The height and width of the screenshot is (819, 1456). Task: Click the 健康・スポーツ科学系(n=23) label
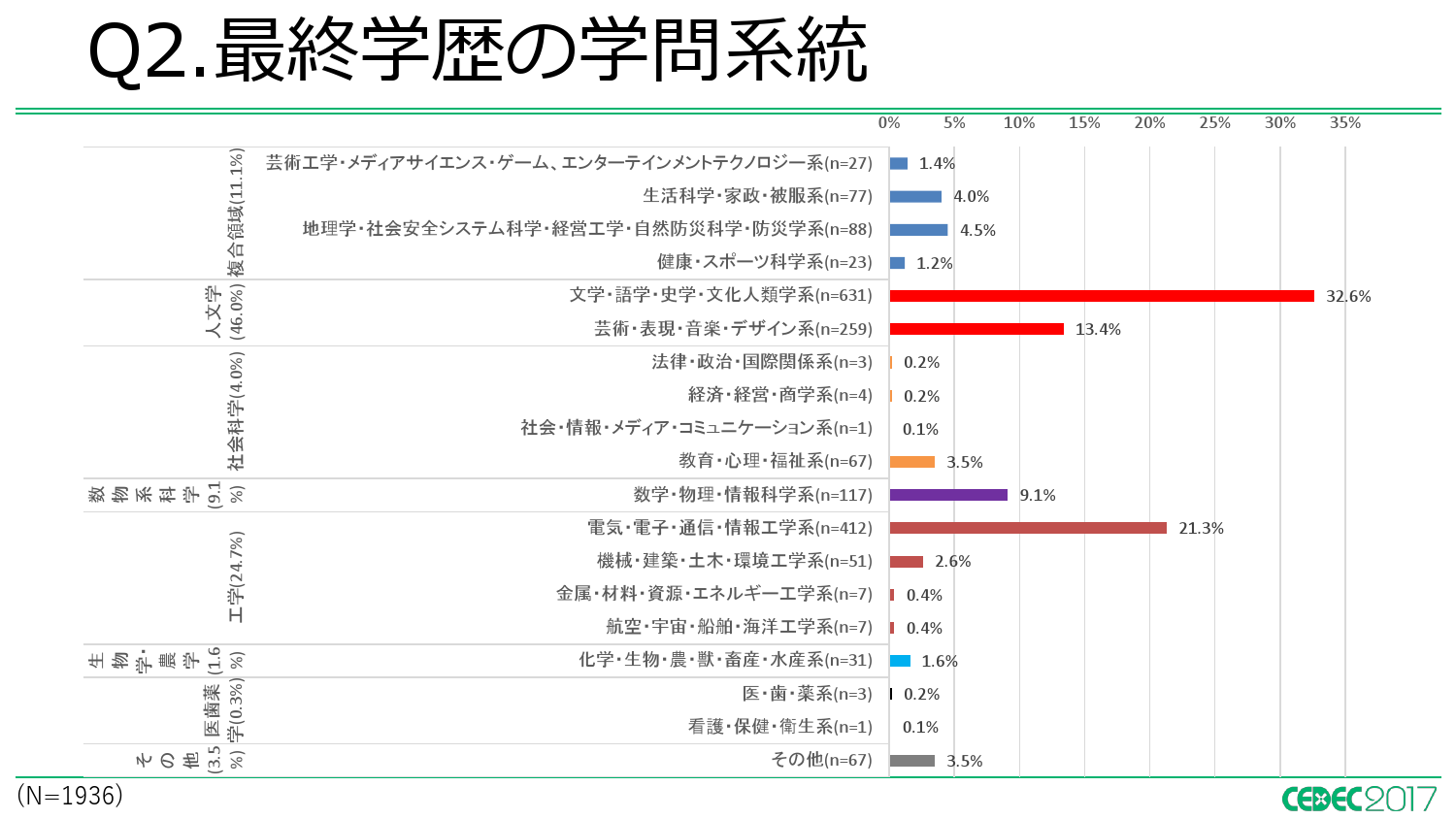point(764,262)
